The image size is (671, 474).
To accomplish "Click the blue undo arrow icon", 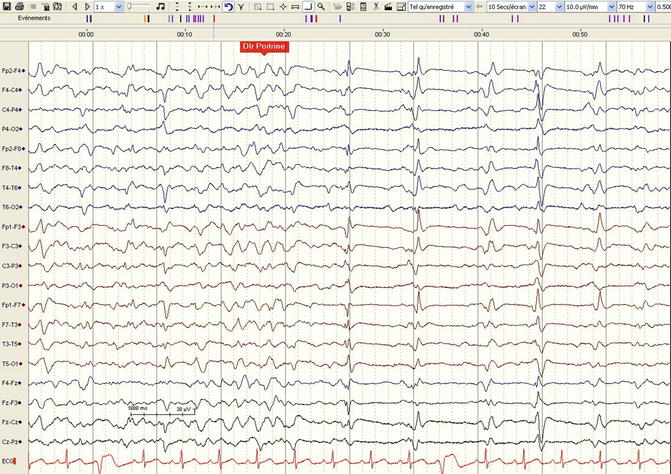I will (228, 6).
